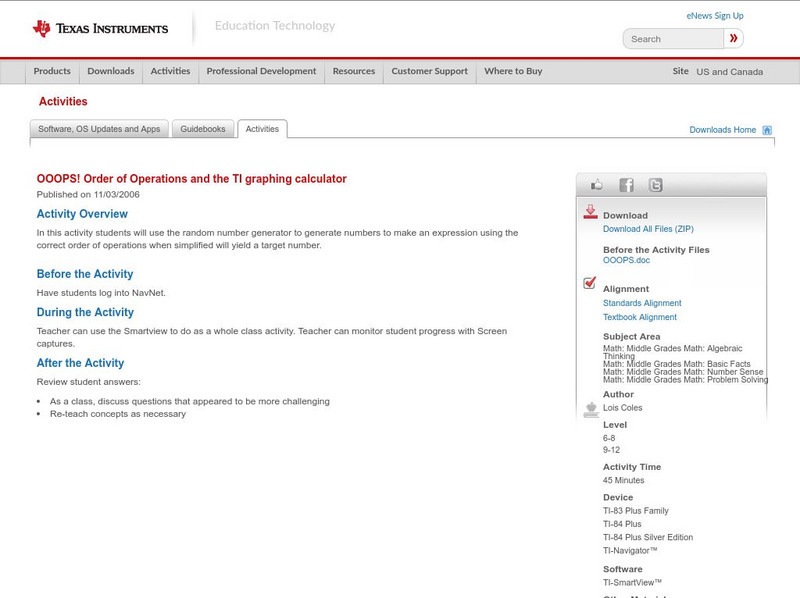800x598 pixels.
Task: Click the Published on 11/03/2006 text
Action: (x=88, y=194)
